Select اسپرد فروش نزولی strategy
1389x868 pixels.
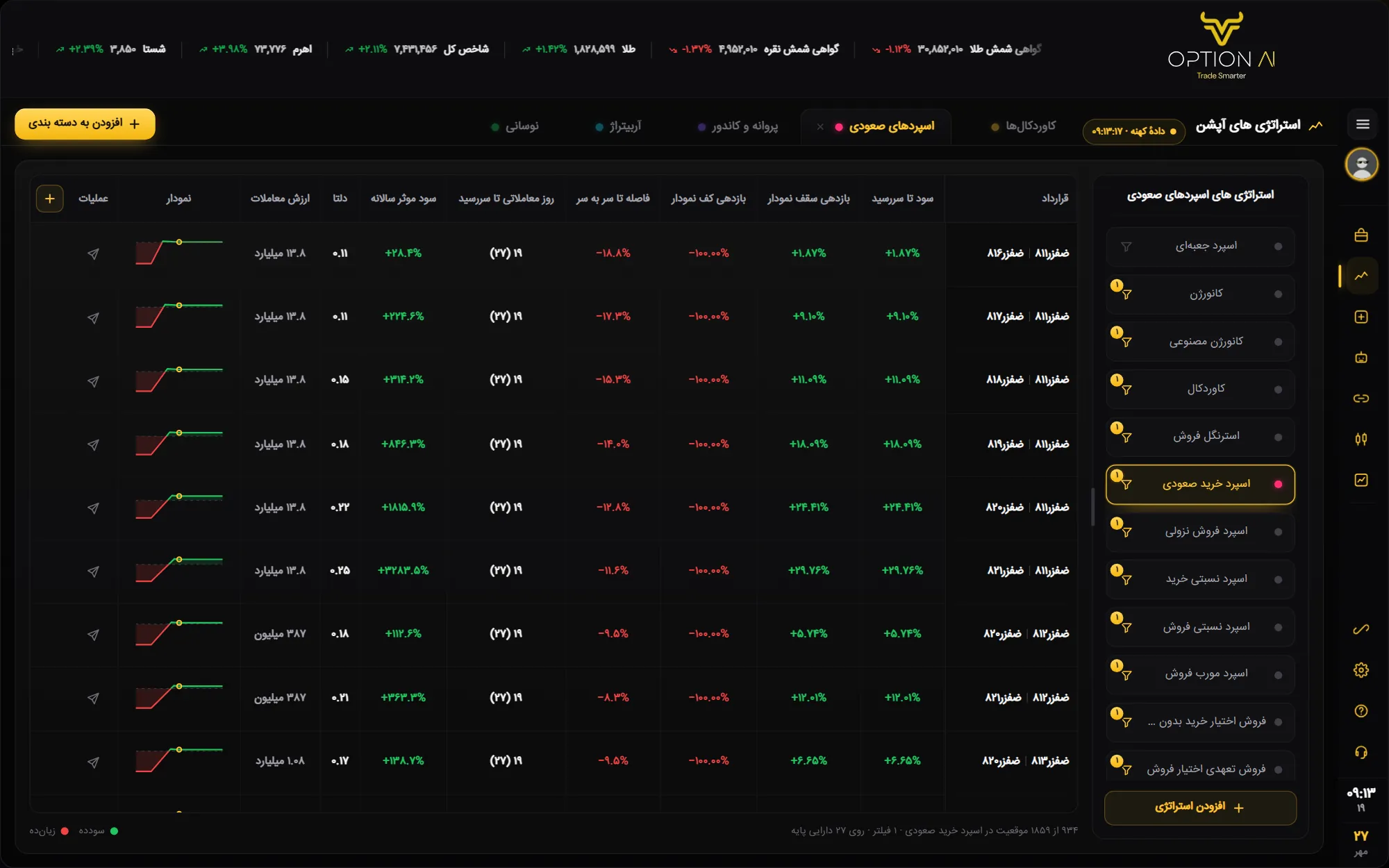pyautogui.click(x=1200, y=532)
